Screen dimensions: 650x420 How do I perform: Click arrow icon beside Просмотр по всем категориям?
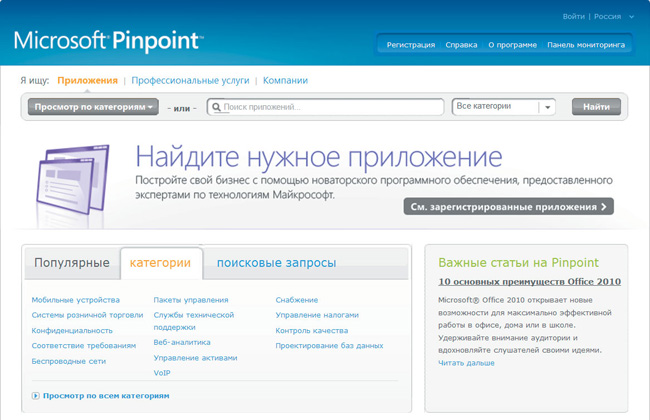coord(35,396)
